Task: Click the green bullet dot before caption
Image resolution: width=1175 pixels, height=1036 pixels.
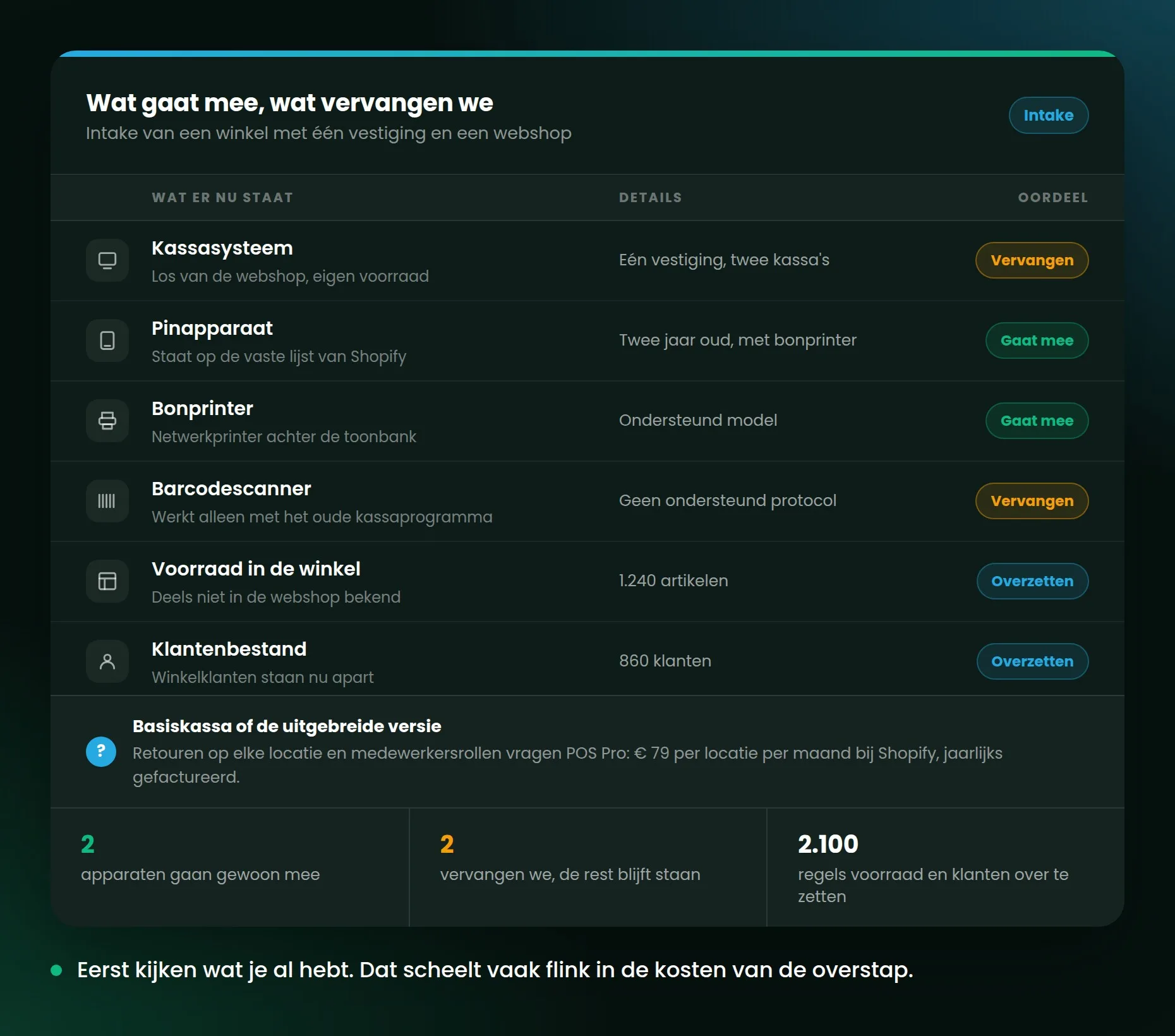Action: click(x=56, y=970)
